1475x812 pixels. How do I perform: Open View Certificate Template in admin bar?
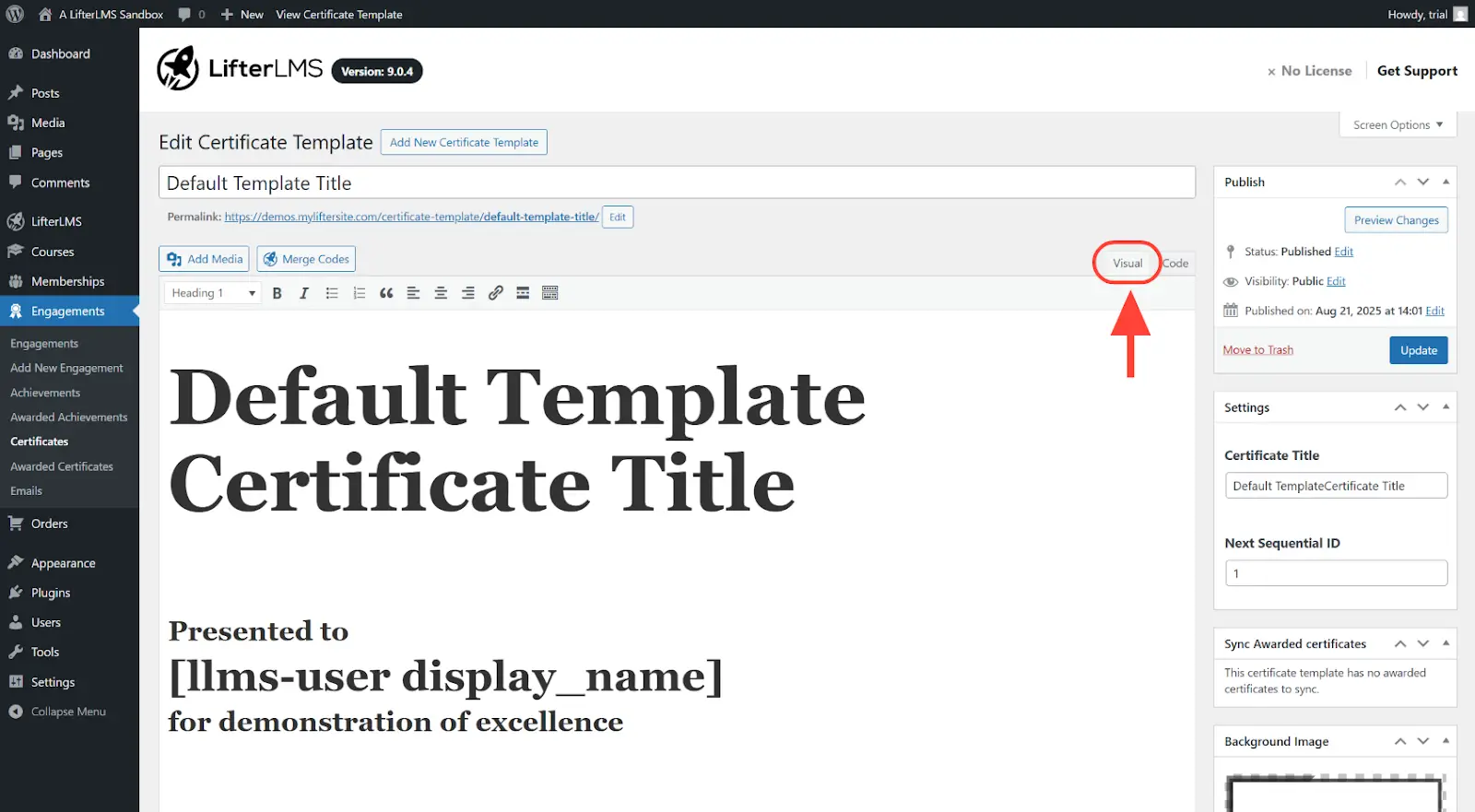point(339,14)
